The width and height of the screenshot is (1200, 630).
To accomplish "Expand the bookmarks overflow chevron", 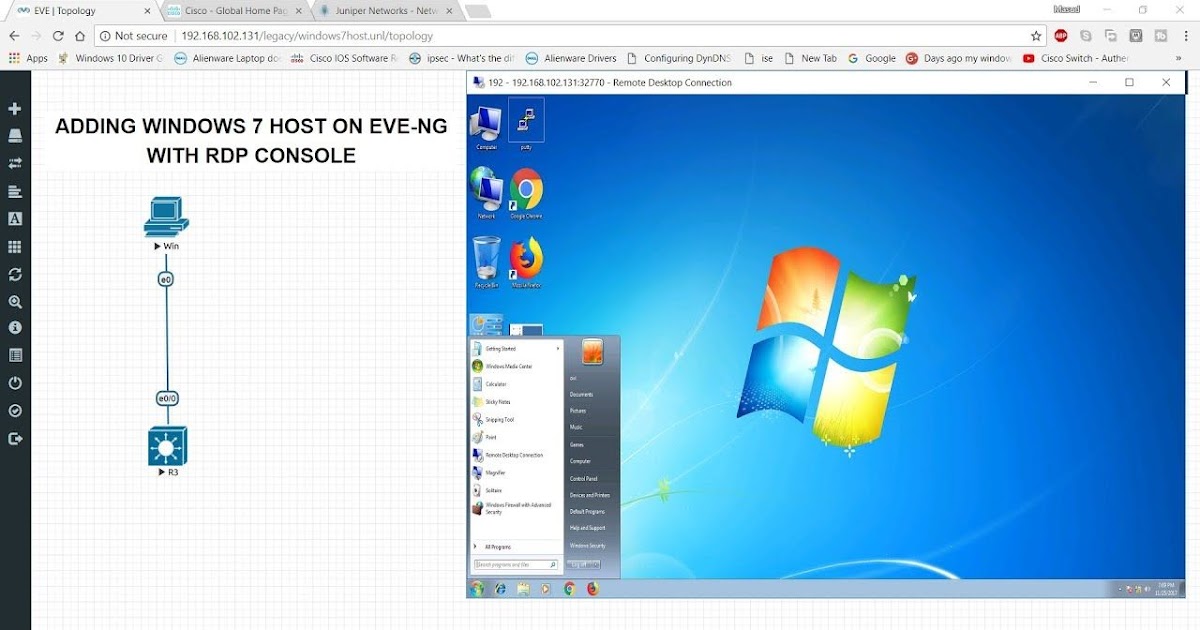I will point(1178,58).
